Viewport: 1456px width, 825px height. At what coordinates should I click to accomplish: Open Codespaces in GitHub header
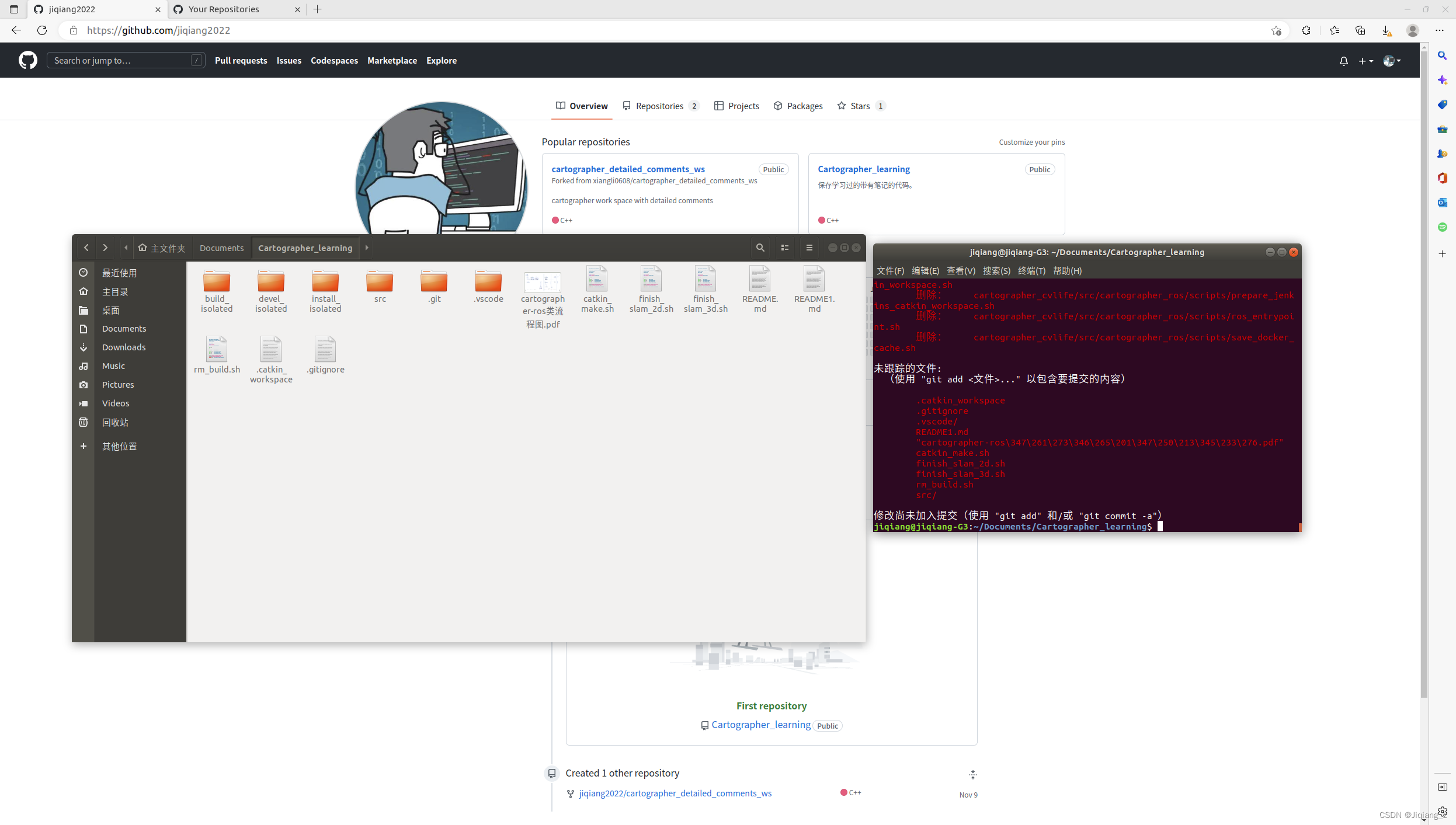point(334,60)
